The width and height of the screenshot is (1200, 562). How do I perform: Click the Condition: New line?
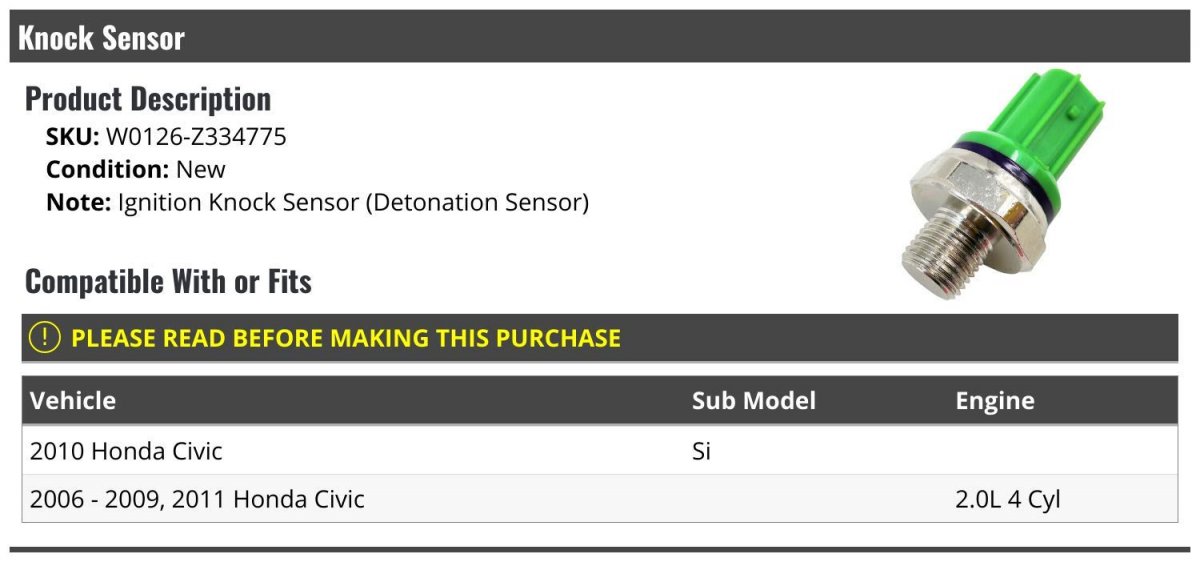(136, 169)
